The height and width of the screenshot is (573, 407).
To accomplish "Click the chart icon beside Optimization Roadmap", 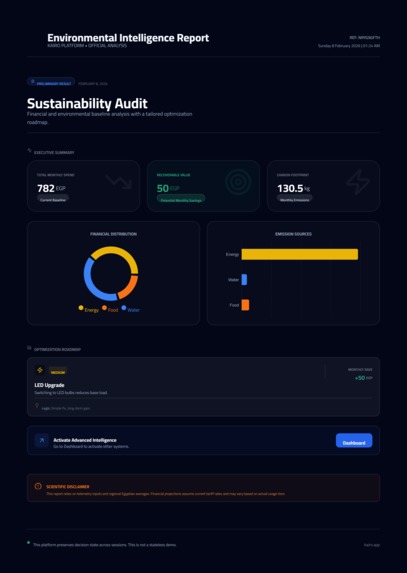I will (29, 348).
